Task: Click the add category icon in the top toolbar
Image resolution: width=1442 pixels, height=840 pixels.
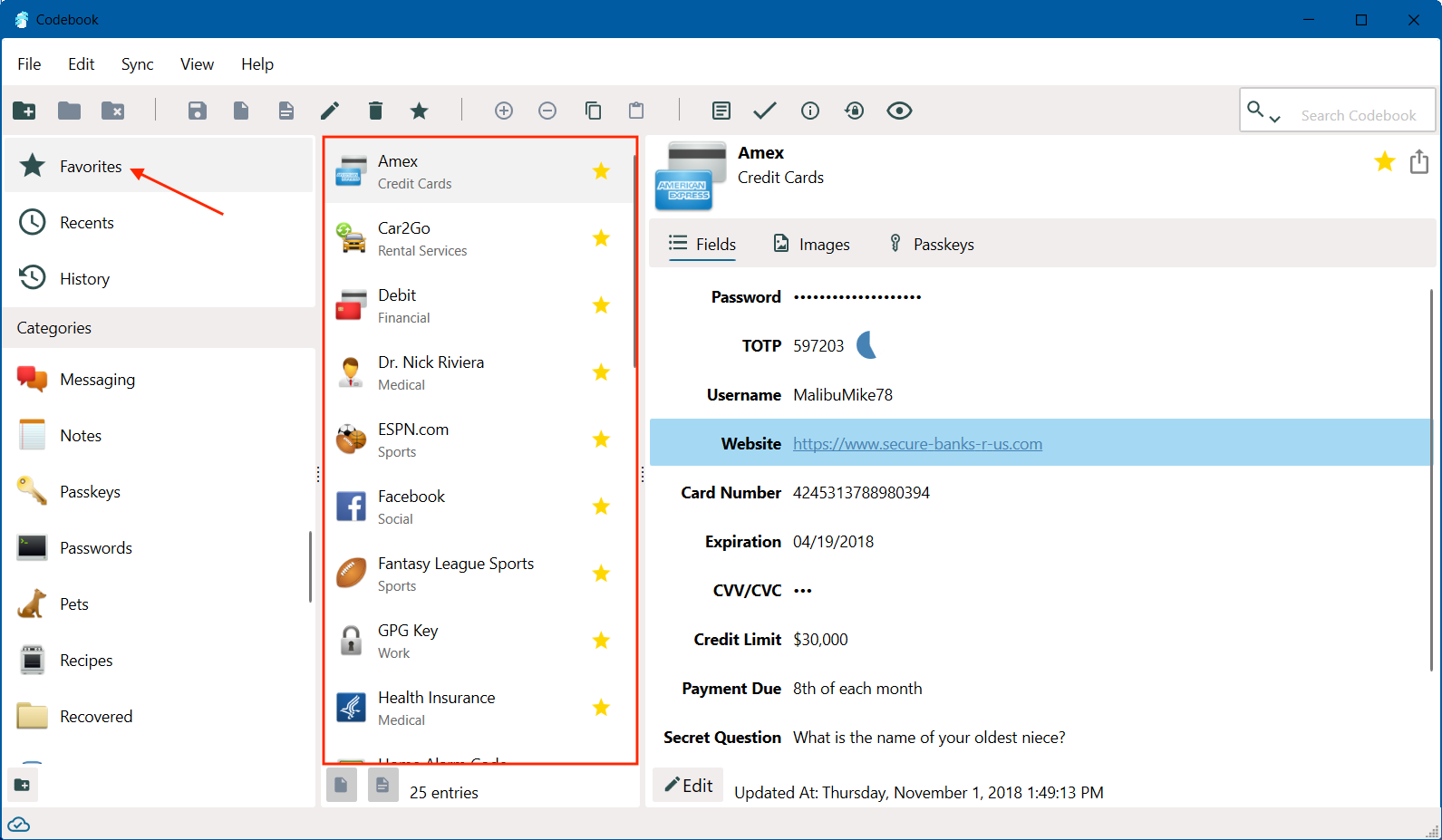Action: [x=24, y=111]
